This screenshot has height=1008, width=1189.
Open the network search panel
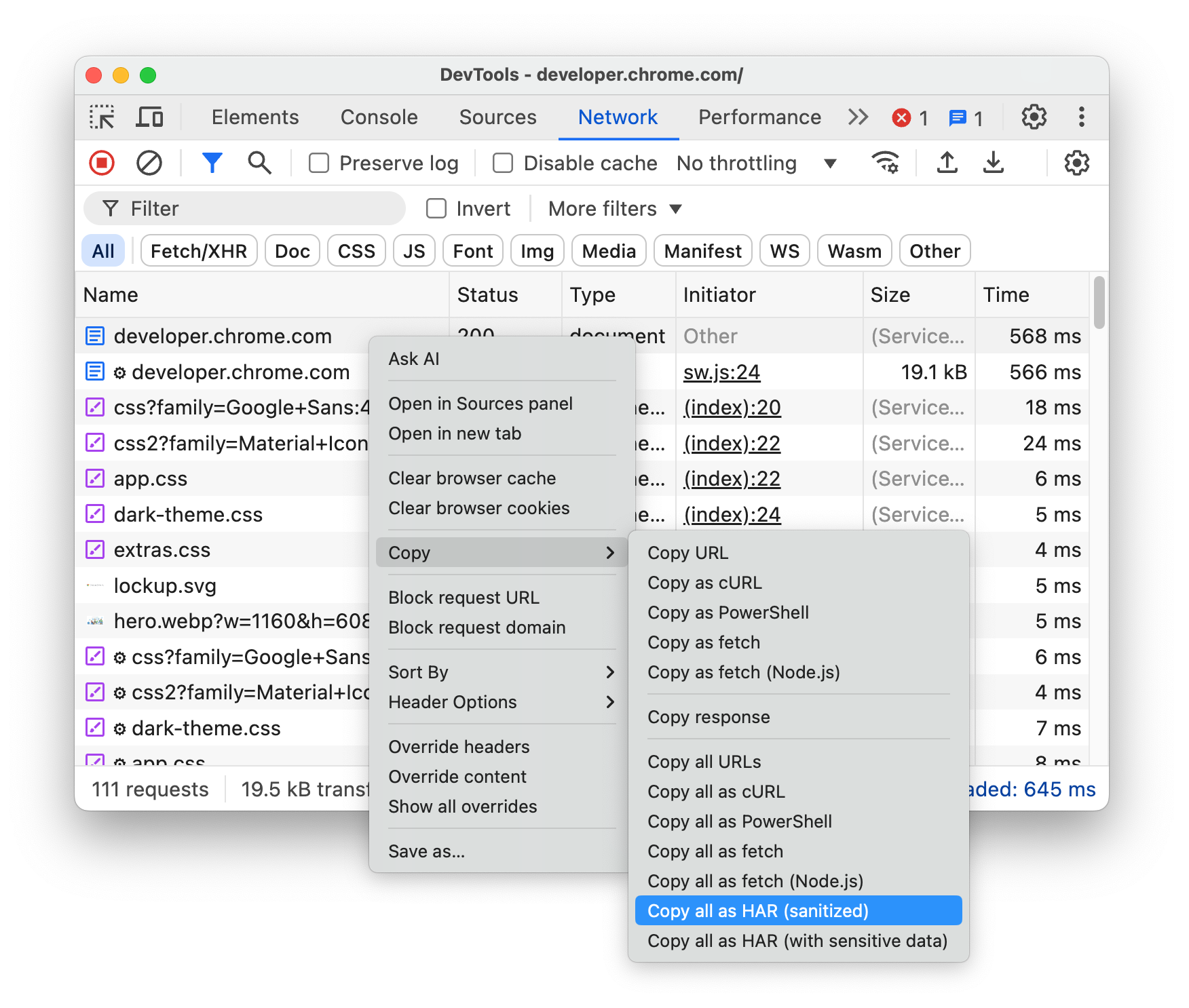(259, 163)
